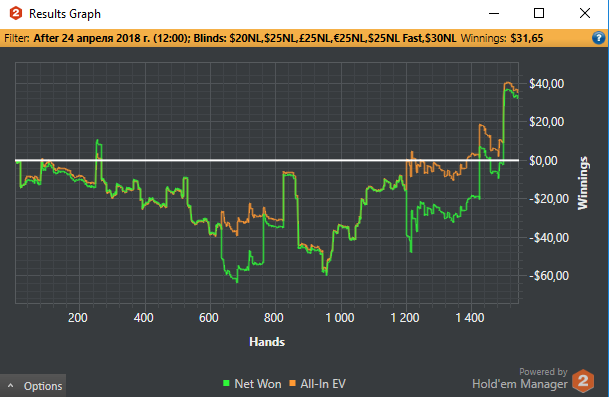Minimize the Results Graph window

494,14
